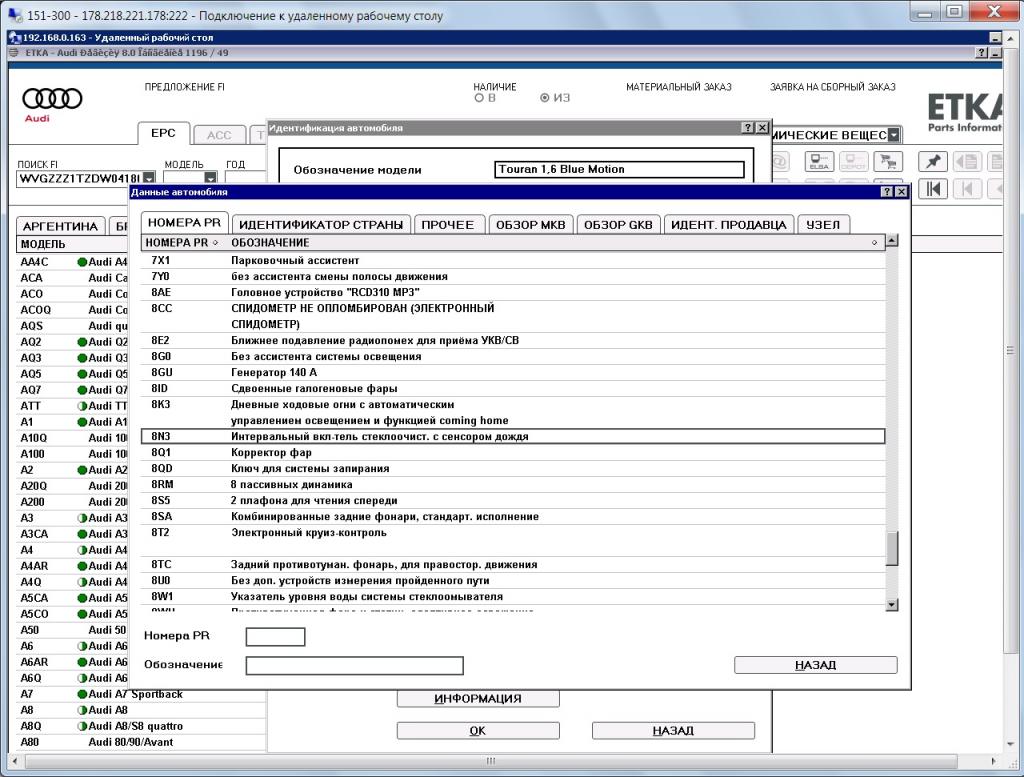Select row 8Q1 Корректор фар
The height and width of the screenshot is (777, 1024).
513,452
